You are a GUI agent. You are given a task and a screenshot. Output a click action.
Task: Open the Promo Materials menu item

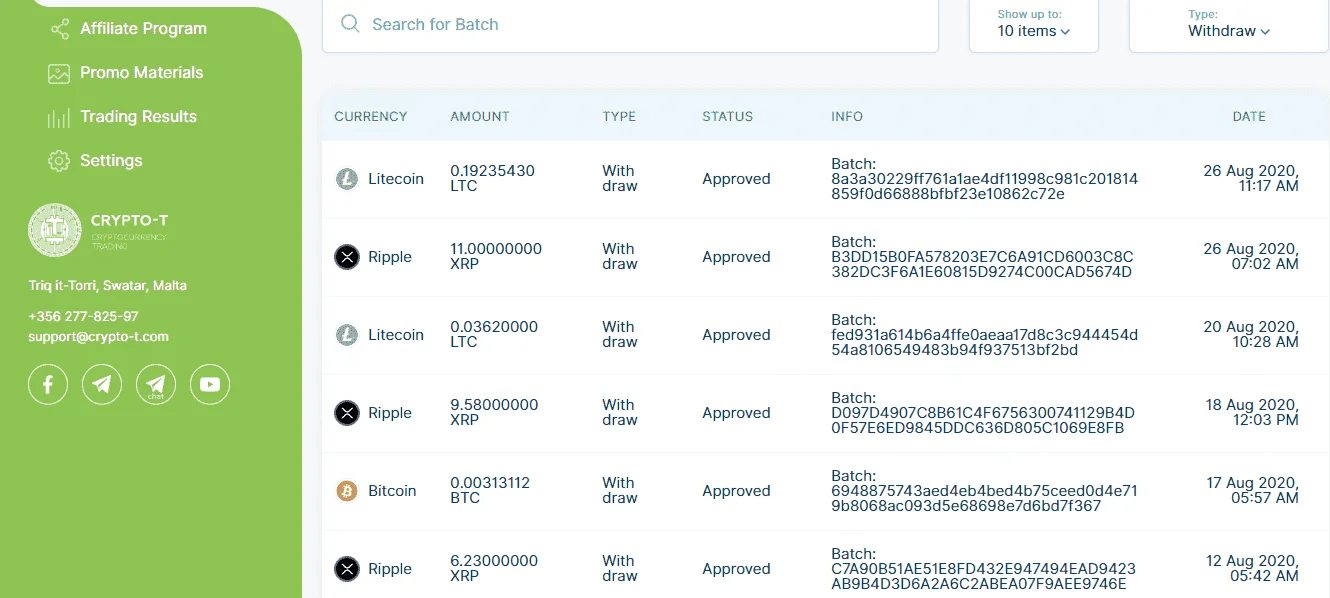141,73
